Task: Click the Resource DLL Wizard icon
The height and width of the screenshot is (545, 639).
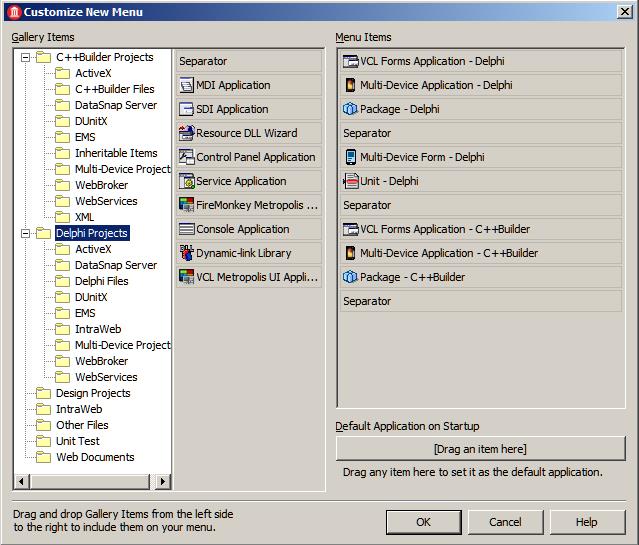Action: [x=187, y=133]
